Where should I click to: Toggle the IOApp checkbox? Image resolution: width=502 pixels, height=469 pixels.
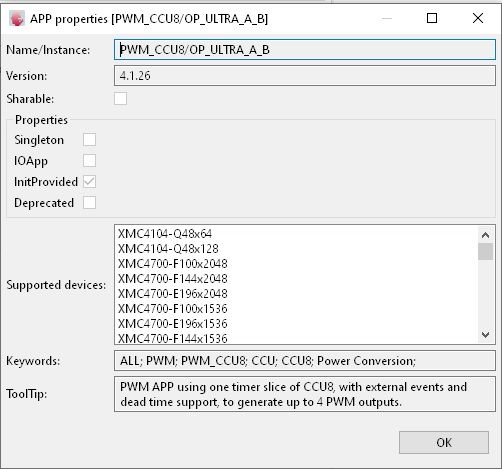click(89, 161)
